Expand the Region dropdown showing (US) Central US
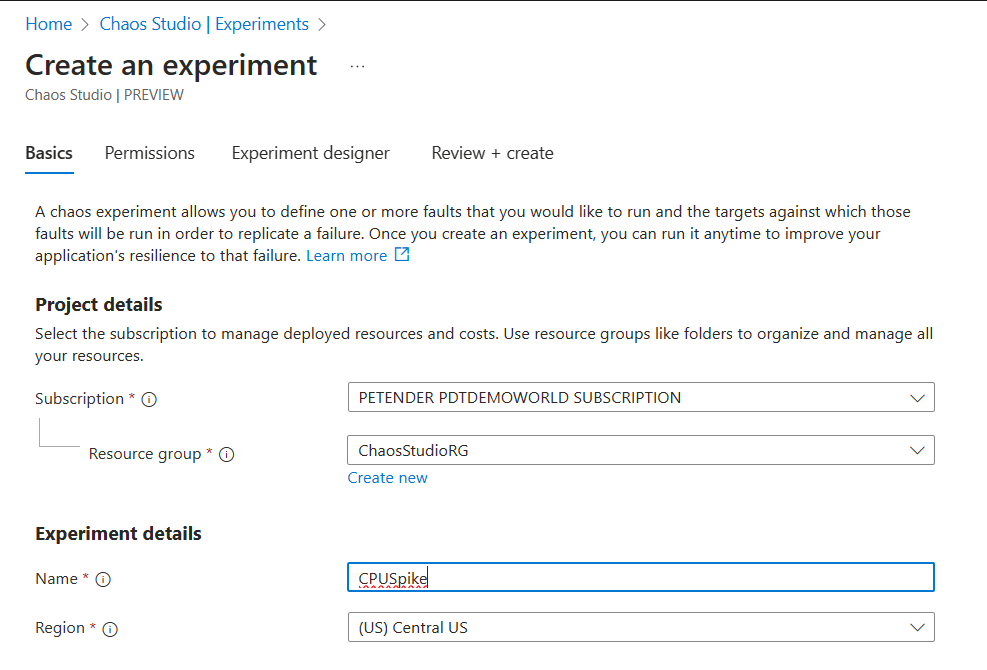Screen dimensions: 987x670 (x=640, y=627)
